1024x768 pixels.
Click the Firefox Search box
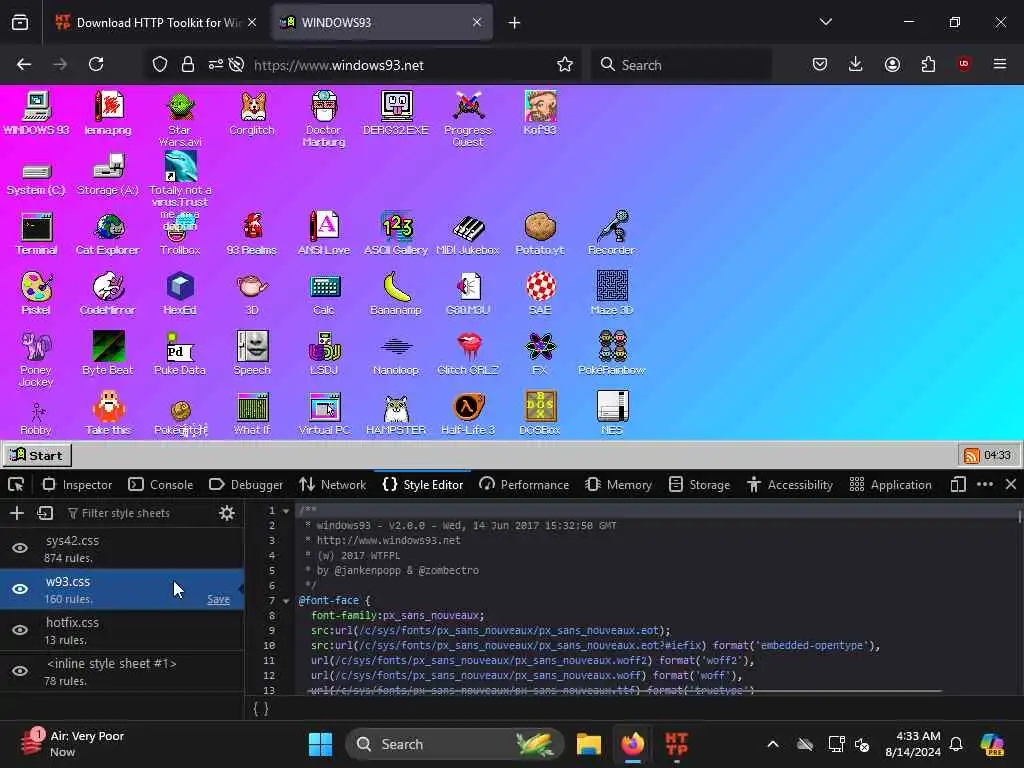point(681,65)
